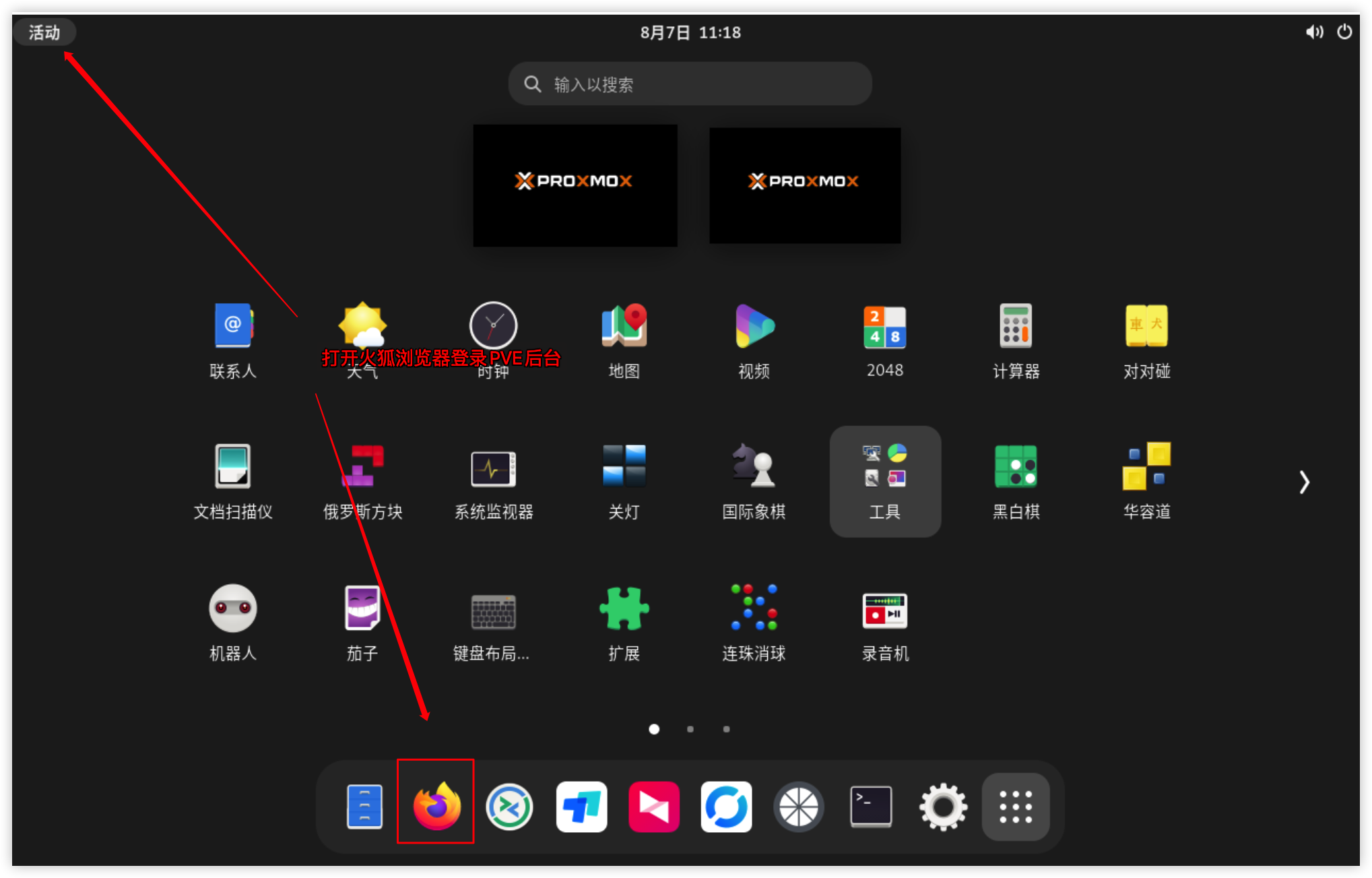Launch the 地图 maps app
The height and width of the screenshot is (878, 1372).
pos(624,341)
